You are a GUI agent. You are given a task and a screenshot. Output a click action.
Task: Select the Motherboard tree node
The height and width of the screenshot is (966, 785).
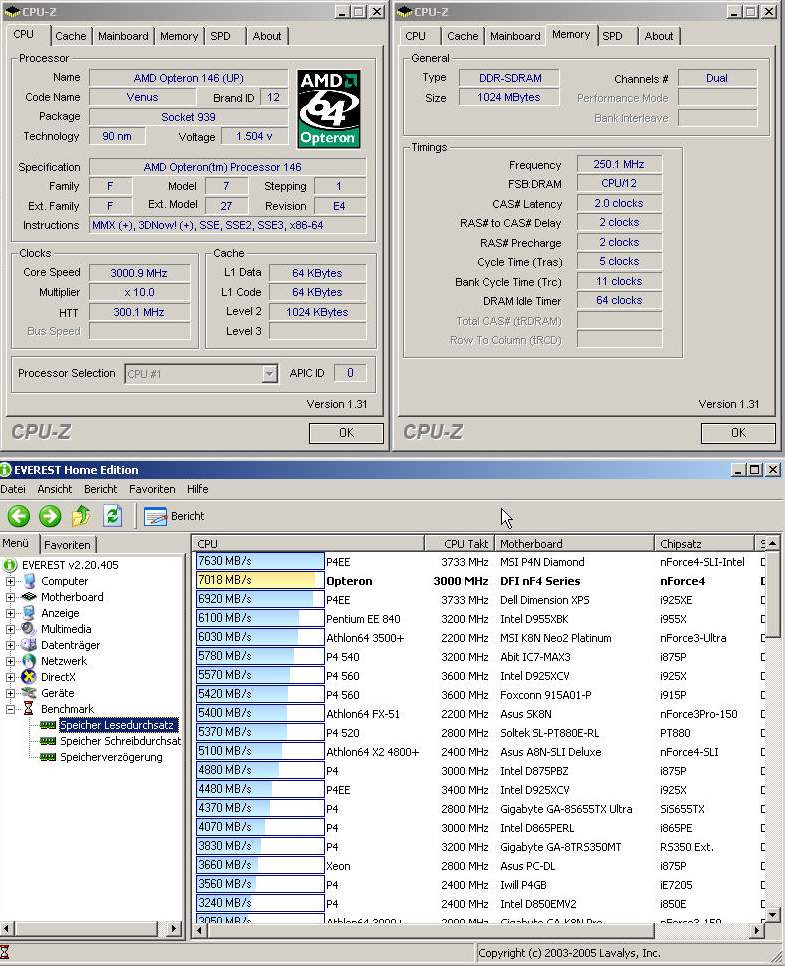(72, 597)
